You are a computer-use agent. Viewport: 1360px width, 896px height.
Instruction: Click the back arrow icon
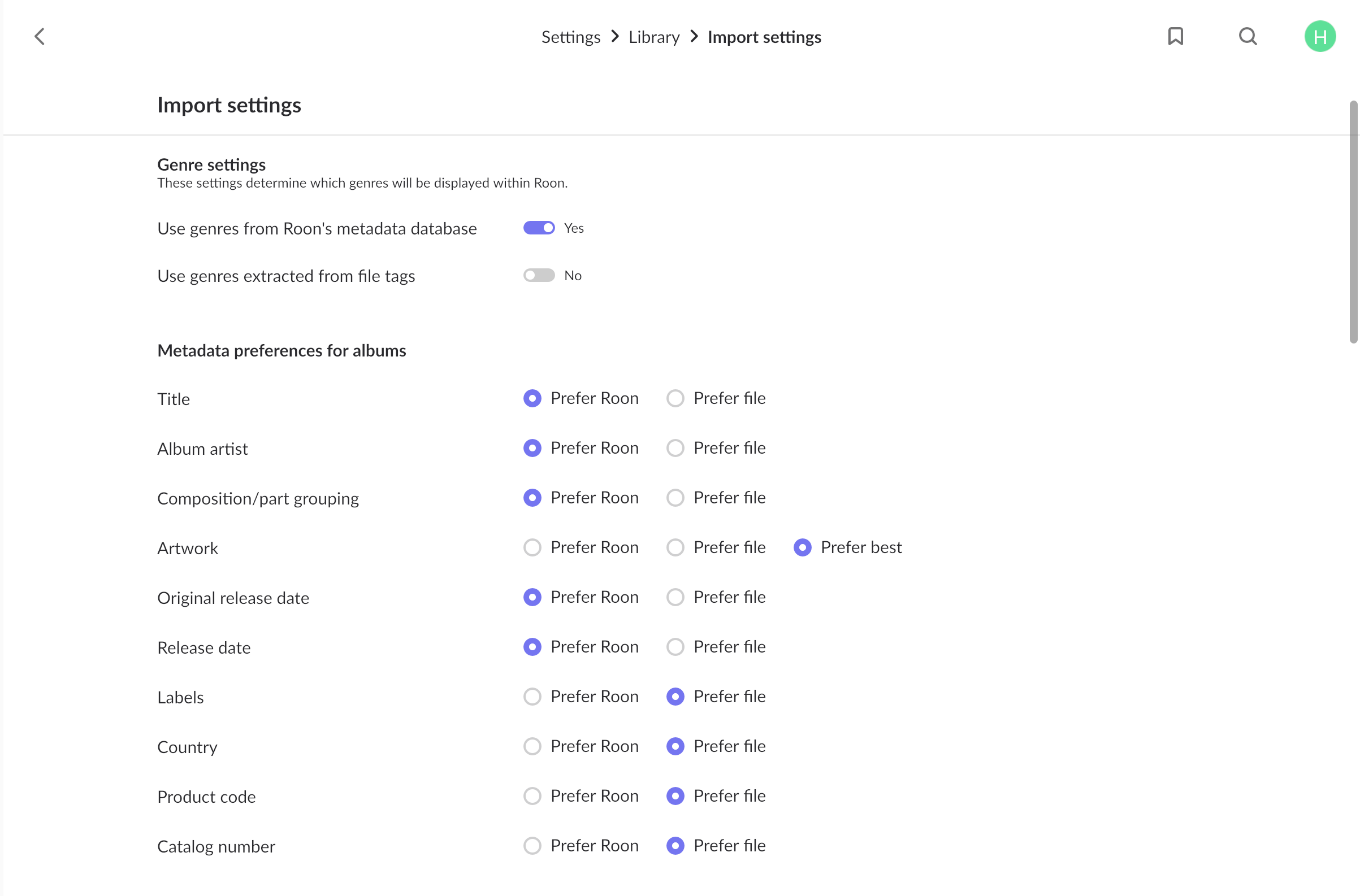pyautogui.click(x=40, y=37)
